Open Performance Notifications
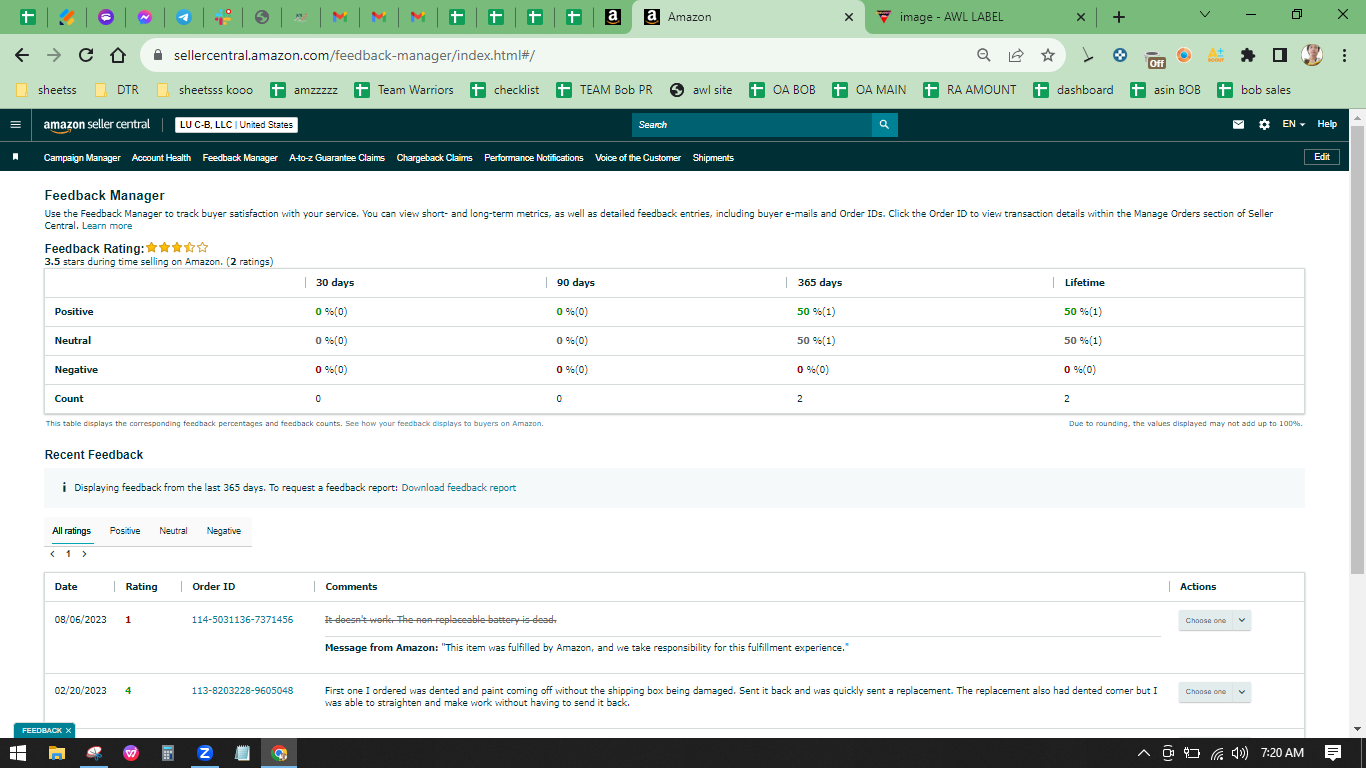Viewport: 1366px width, 768px height. (534, 158)
